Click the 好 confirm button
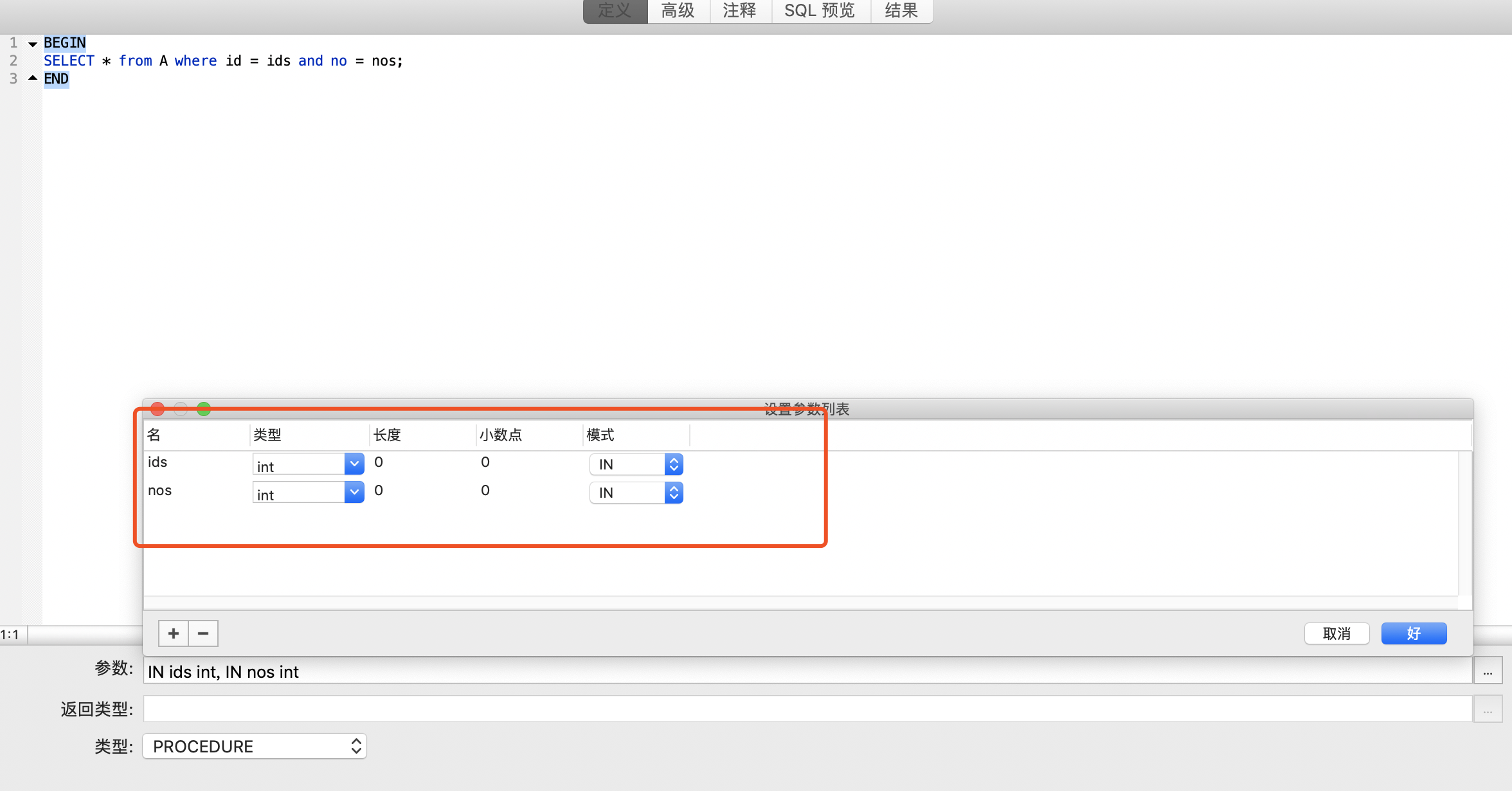The image size is (1512, 791). click(1414, 633)
